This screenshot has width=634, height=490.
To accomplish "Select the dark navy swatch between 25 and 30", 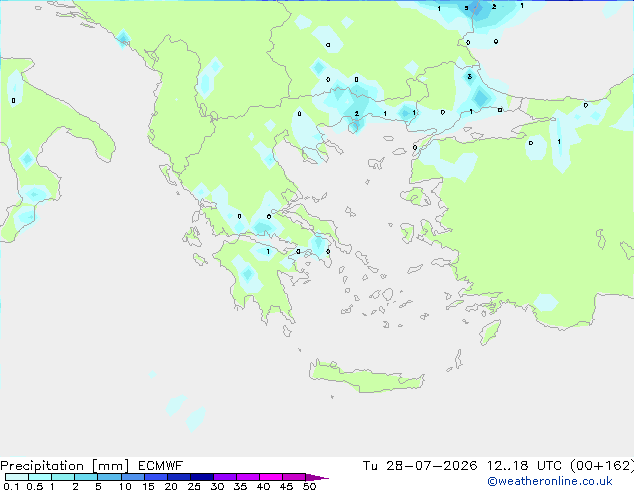I will 201,477.
